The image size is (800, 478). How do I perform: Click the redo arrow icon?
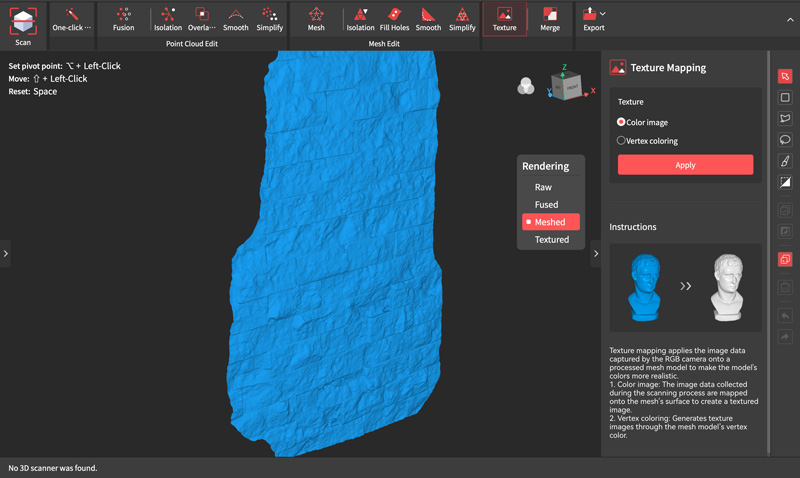tap(785, 337)
